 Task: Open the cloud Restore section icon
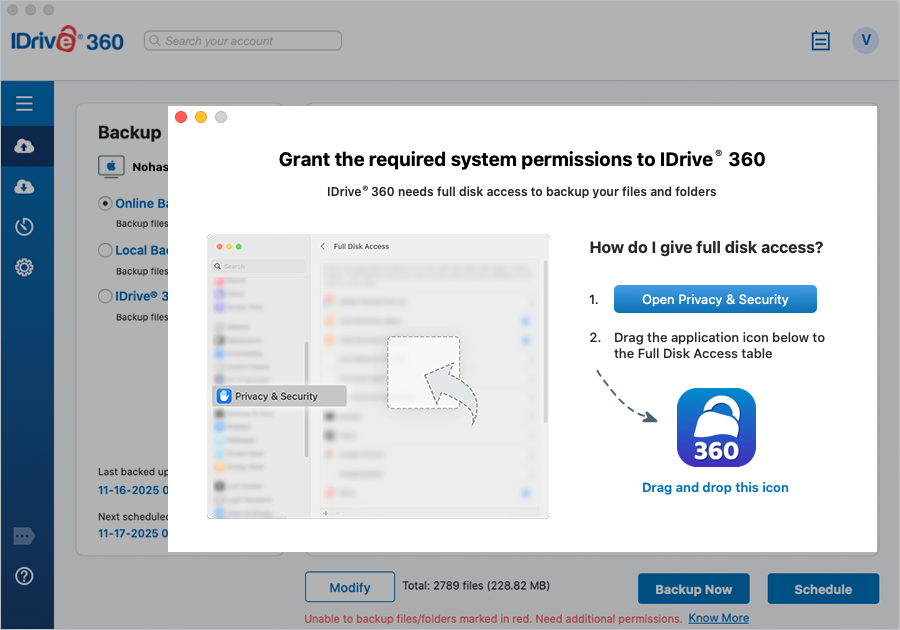pos(25,187)
